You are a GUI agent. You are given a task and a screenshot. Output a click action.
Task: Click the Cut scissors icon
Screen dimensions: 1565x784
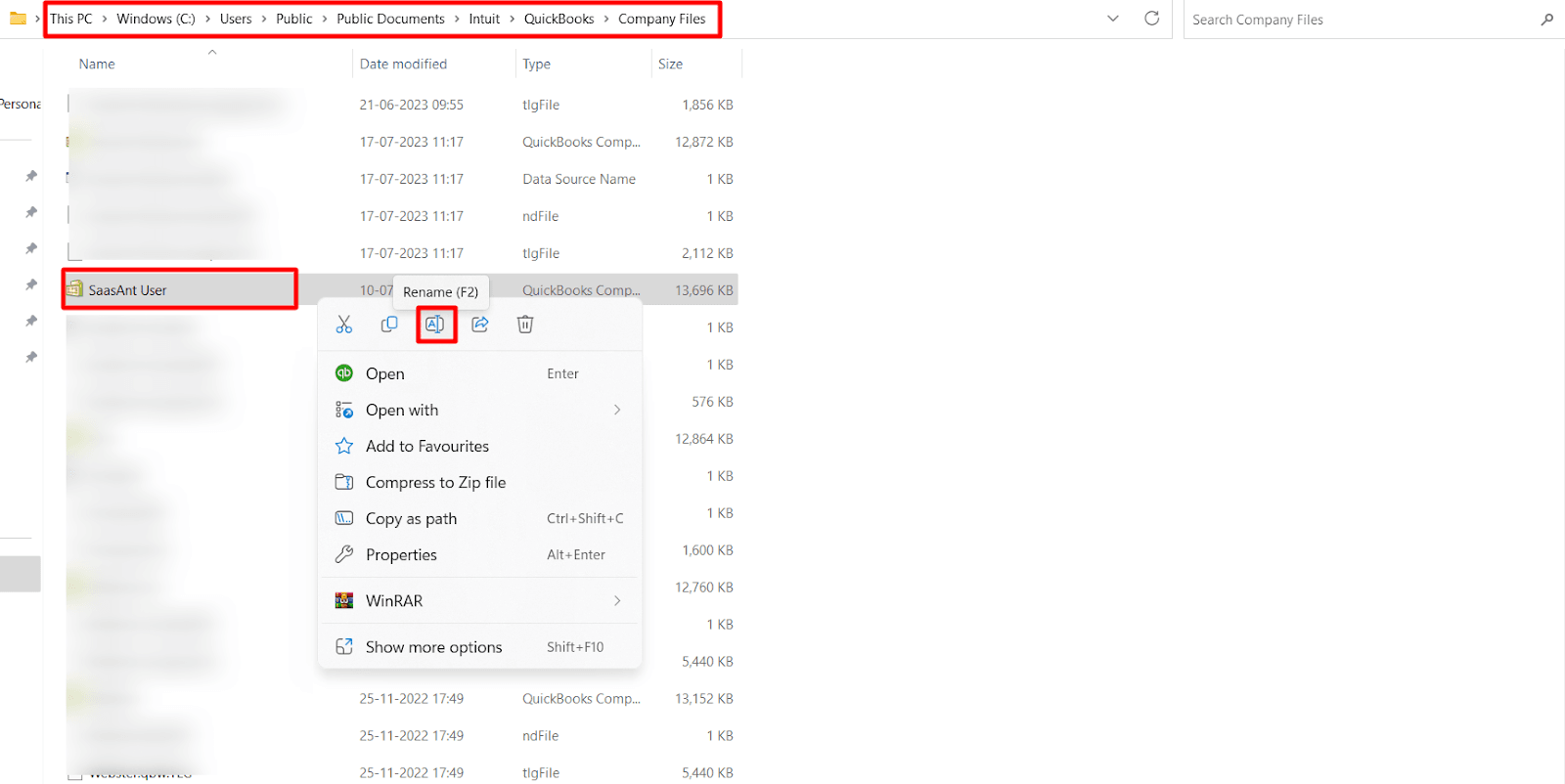(x=344, y=325)
